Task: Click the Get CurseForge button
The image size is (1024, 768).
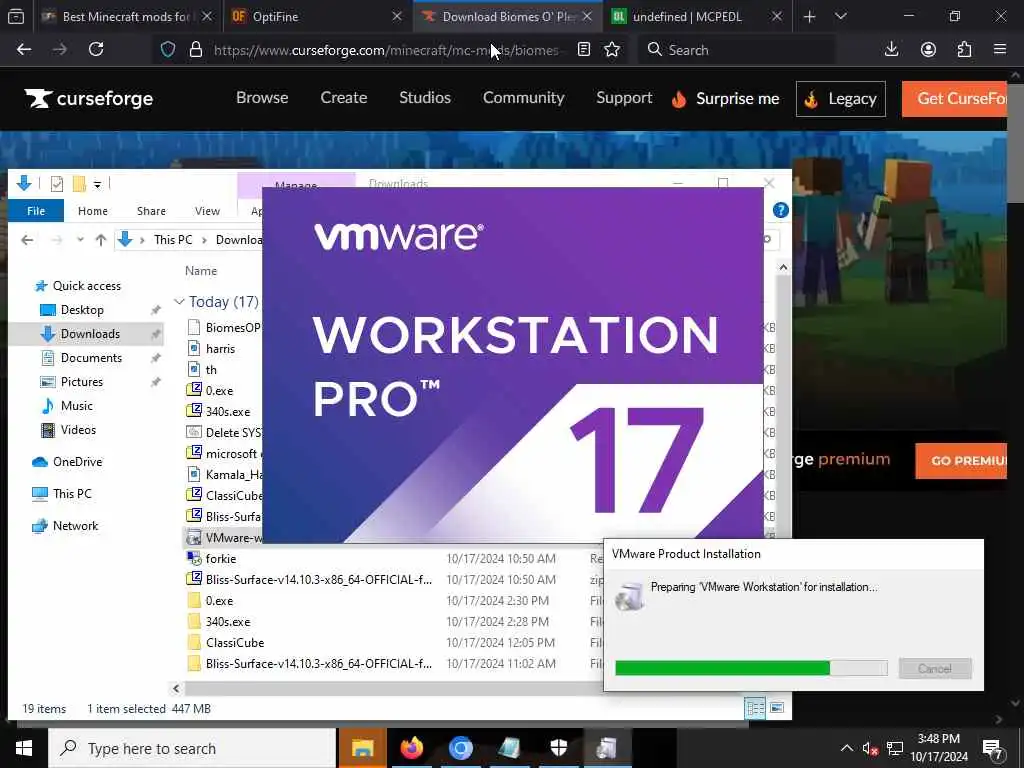Action: [x=955, y=99]
